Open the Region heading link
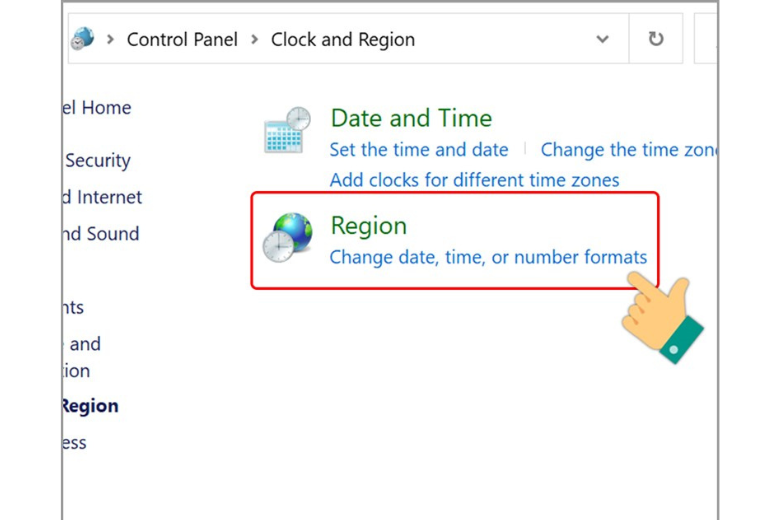This screenshot has width=780, height=520. tap(369, 226)
